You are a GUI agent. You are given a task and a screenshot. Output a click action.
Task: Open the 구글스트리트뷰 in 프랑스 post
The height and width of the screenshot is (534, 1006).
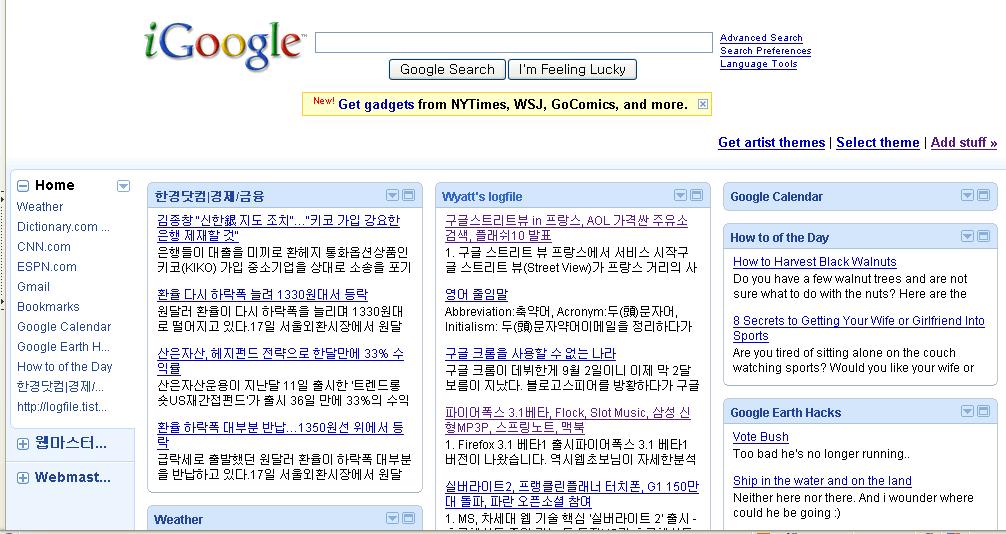(567, 228)
